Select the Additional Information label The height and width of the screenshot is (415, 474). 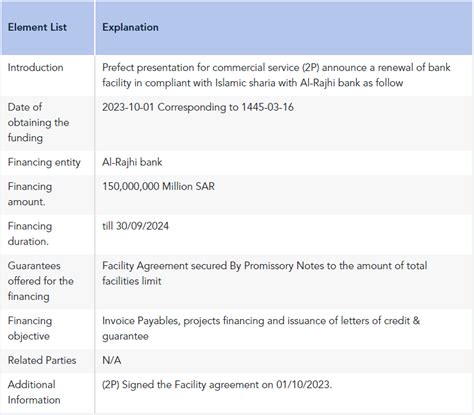pos(34,392)
